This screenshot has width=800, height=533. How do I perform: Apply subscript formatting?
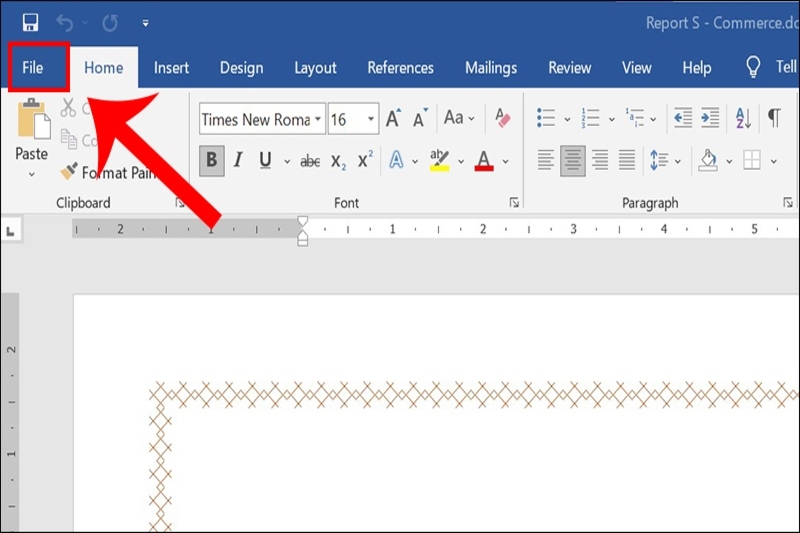[x=338, y=160]
